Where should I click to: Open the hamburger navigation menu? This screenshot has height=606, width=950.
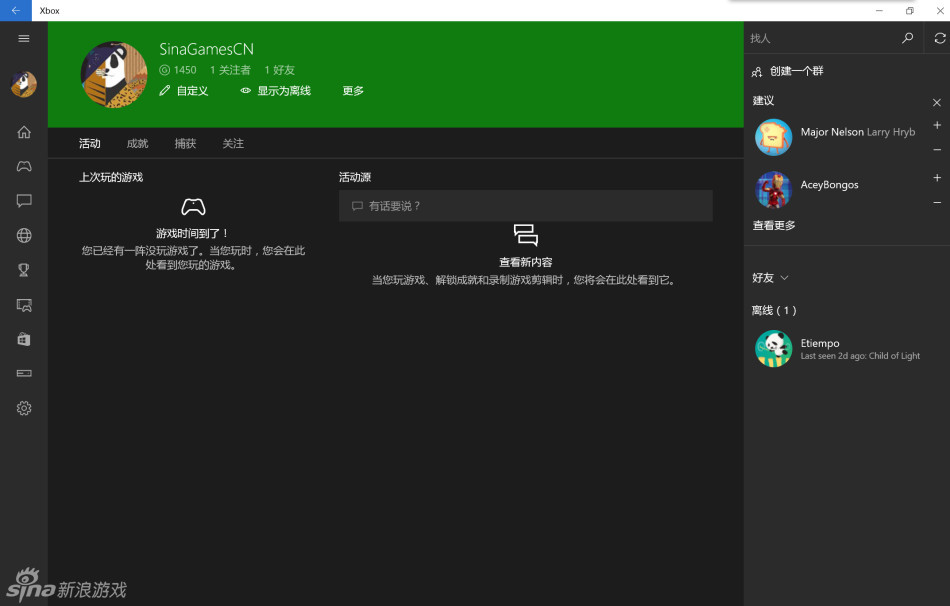click(x=24, y=38)
